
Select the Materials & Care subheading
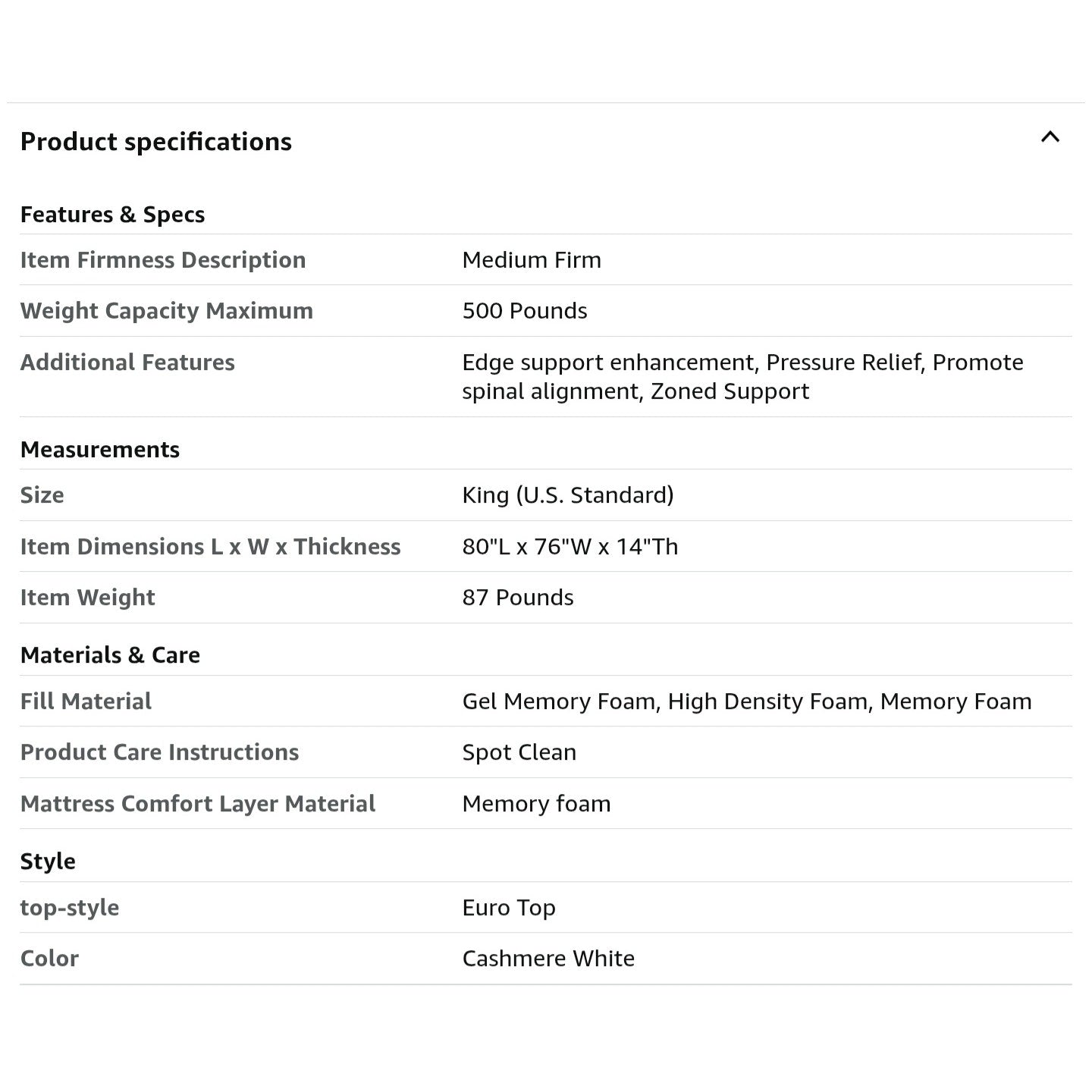click(110, 655)
